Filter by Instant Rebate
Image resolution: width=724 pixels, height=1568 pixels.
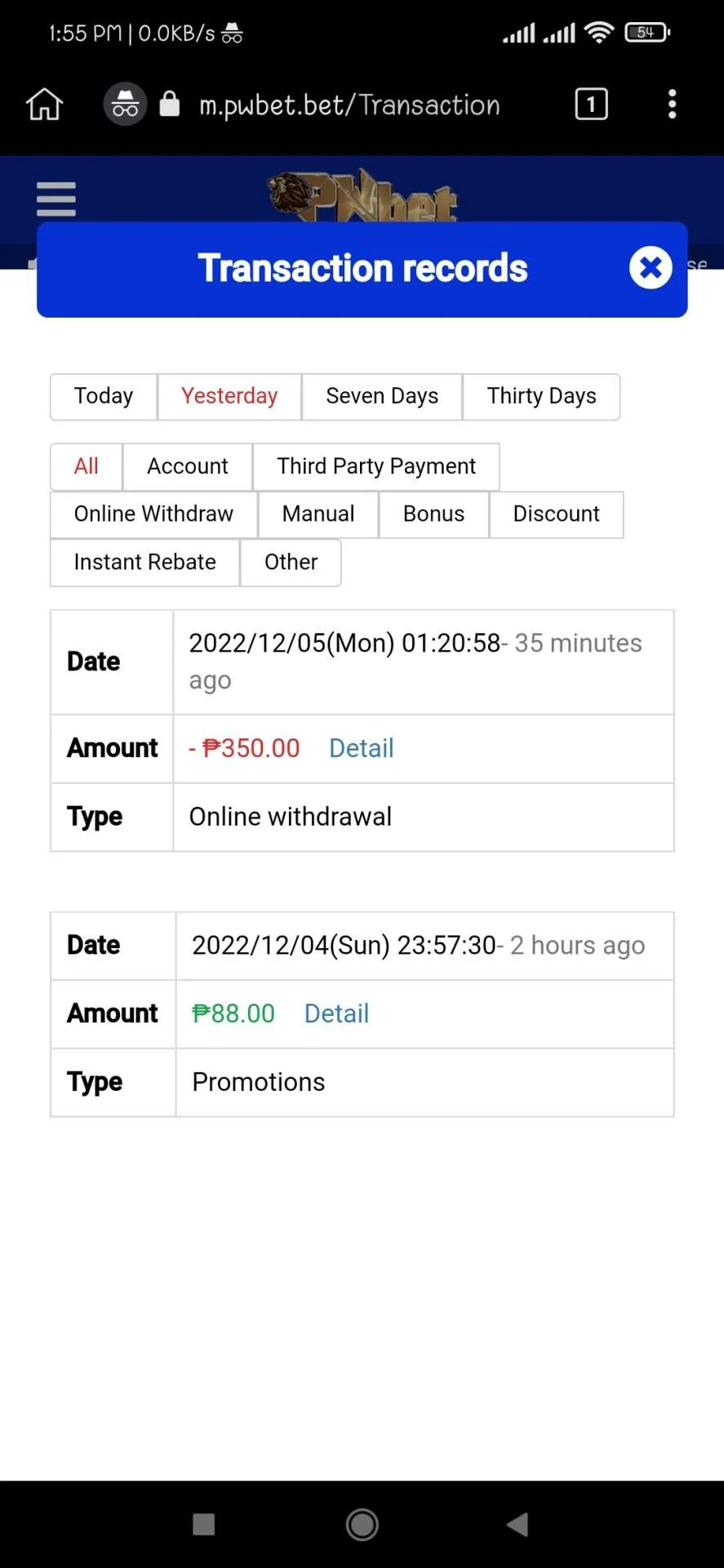(x=145, y=563)
